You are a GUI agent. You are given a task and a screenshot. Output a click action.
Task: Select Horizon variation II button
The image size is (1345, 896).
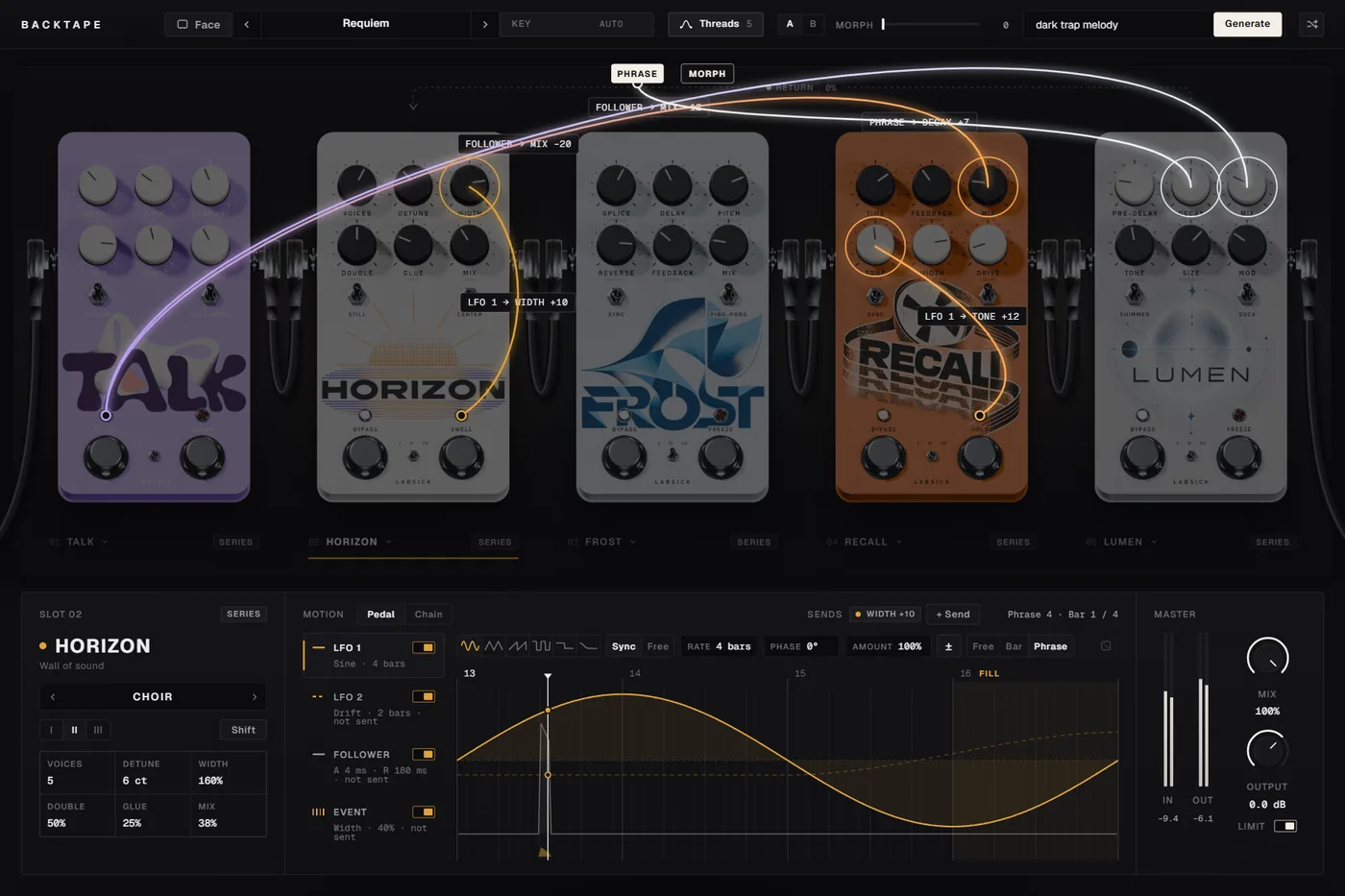coord(74,730)
